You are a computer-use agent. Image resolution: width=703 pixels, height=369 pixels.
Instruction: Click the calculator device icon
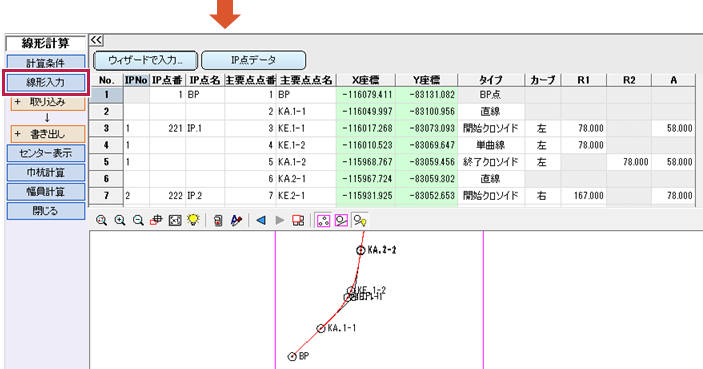tap(218, 220)
